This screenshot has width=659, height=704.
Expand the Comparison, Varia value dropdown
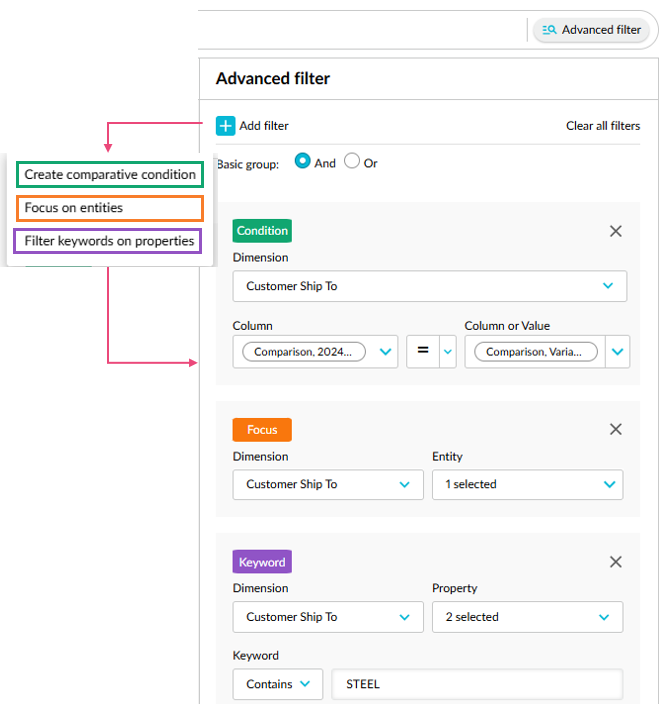[617, 352]
